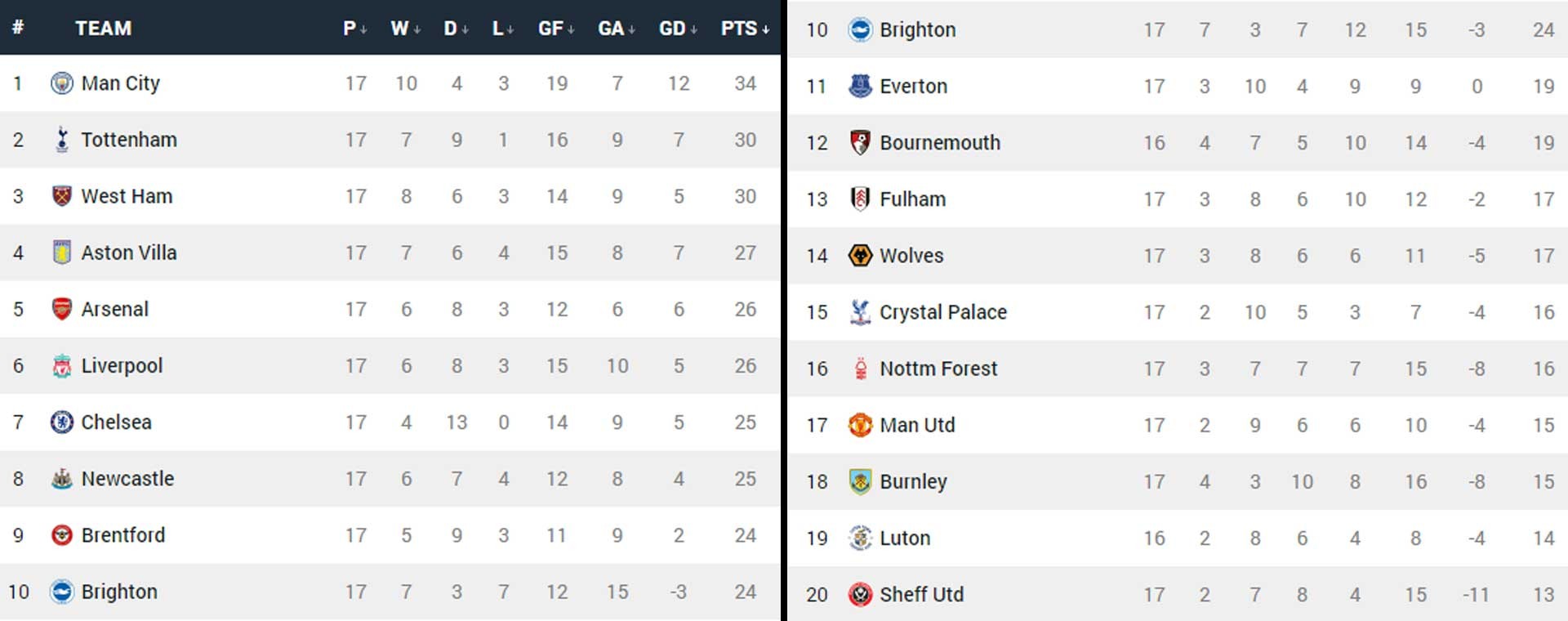Viewport: 1568px width, 621px height.
Task: Open the Aston Villa team link
Action: point(129,252)
